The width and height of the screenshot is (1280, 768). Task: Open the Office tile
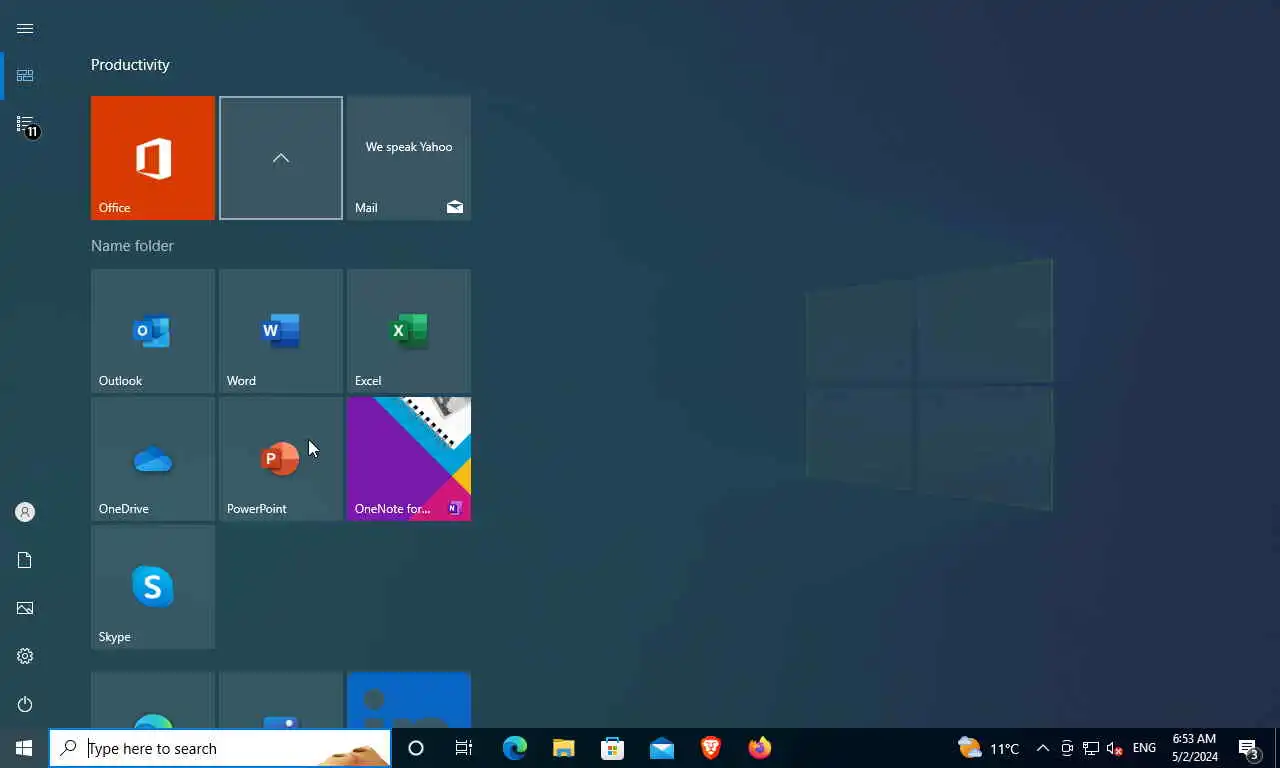[x=153, y=158]
